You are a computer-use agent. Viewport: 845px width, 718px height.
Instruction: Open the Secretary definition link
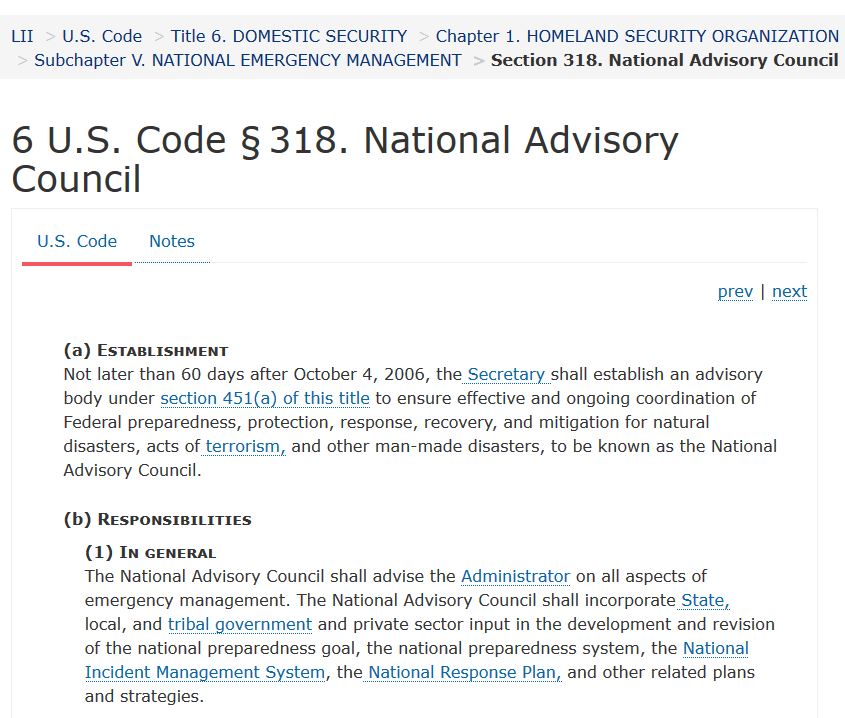[x=506, y=374]
